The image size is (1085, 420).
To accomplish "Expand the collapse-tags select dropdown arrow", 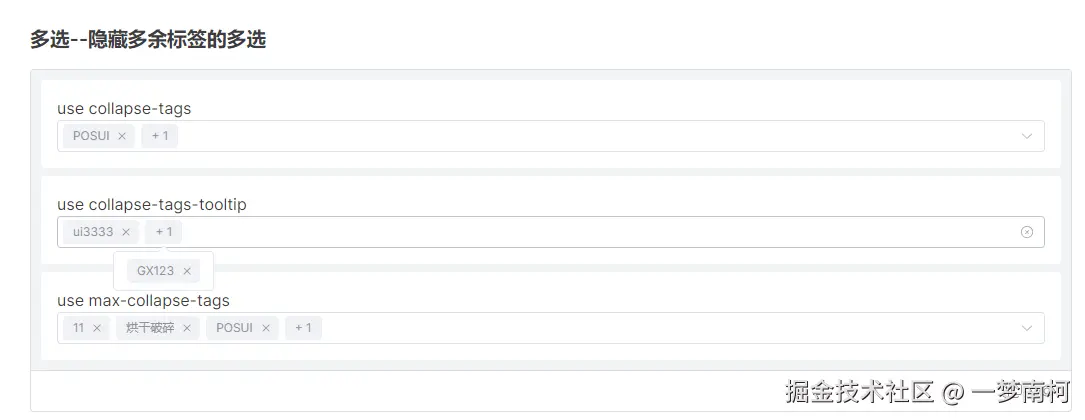I will point(1026,136).
